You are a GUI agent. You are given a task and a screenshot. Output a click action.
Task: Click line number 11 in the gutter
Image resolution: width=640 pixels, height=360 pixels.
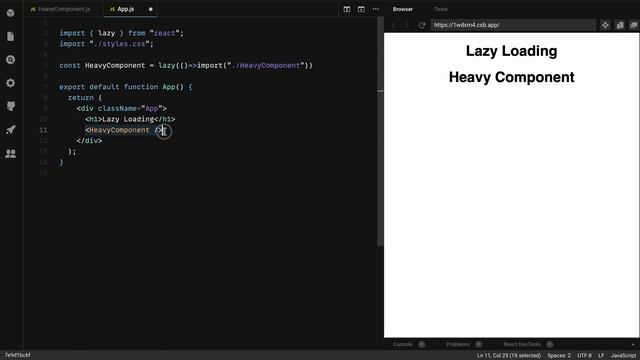43,130
